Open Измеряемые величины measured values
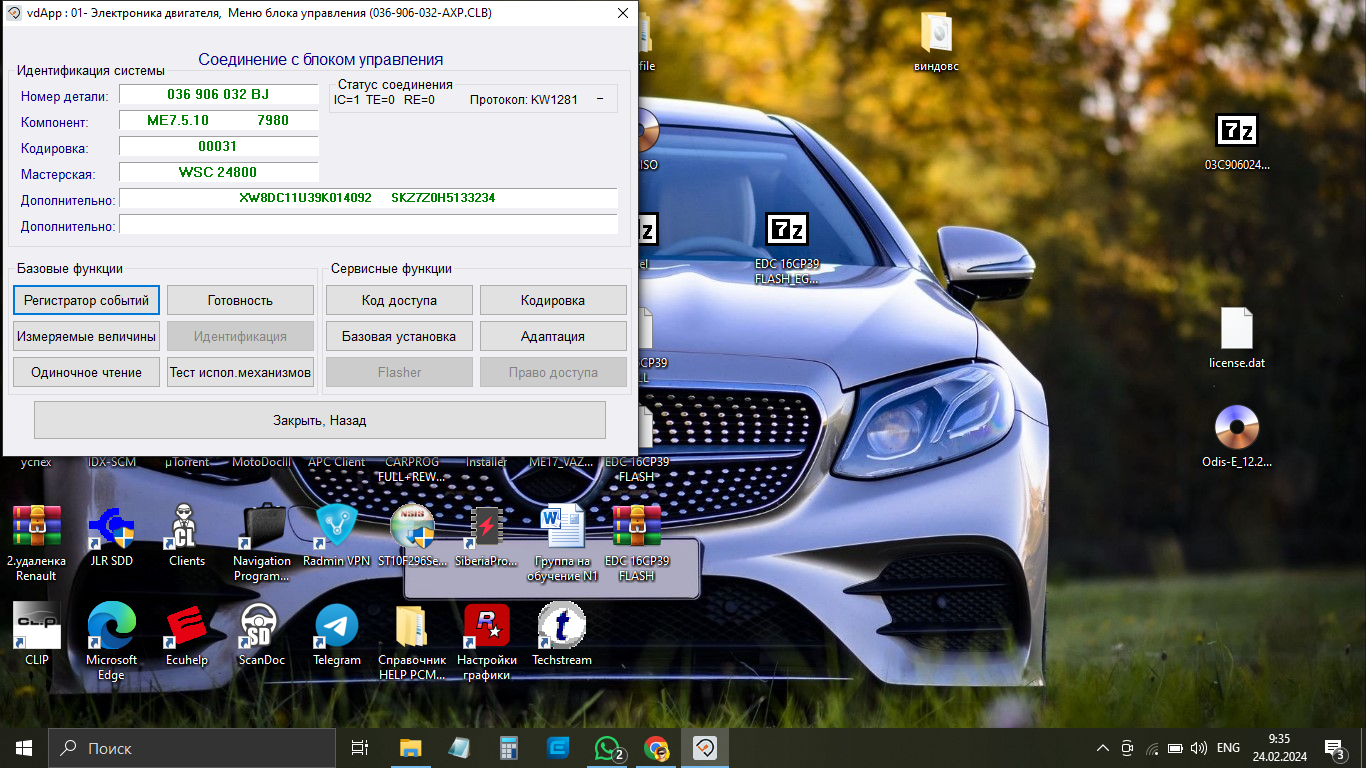This screenshot has width=1366, height=768. [x=87, y=336]
